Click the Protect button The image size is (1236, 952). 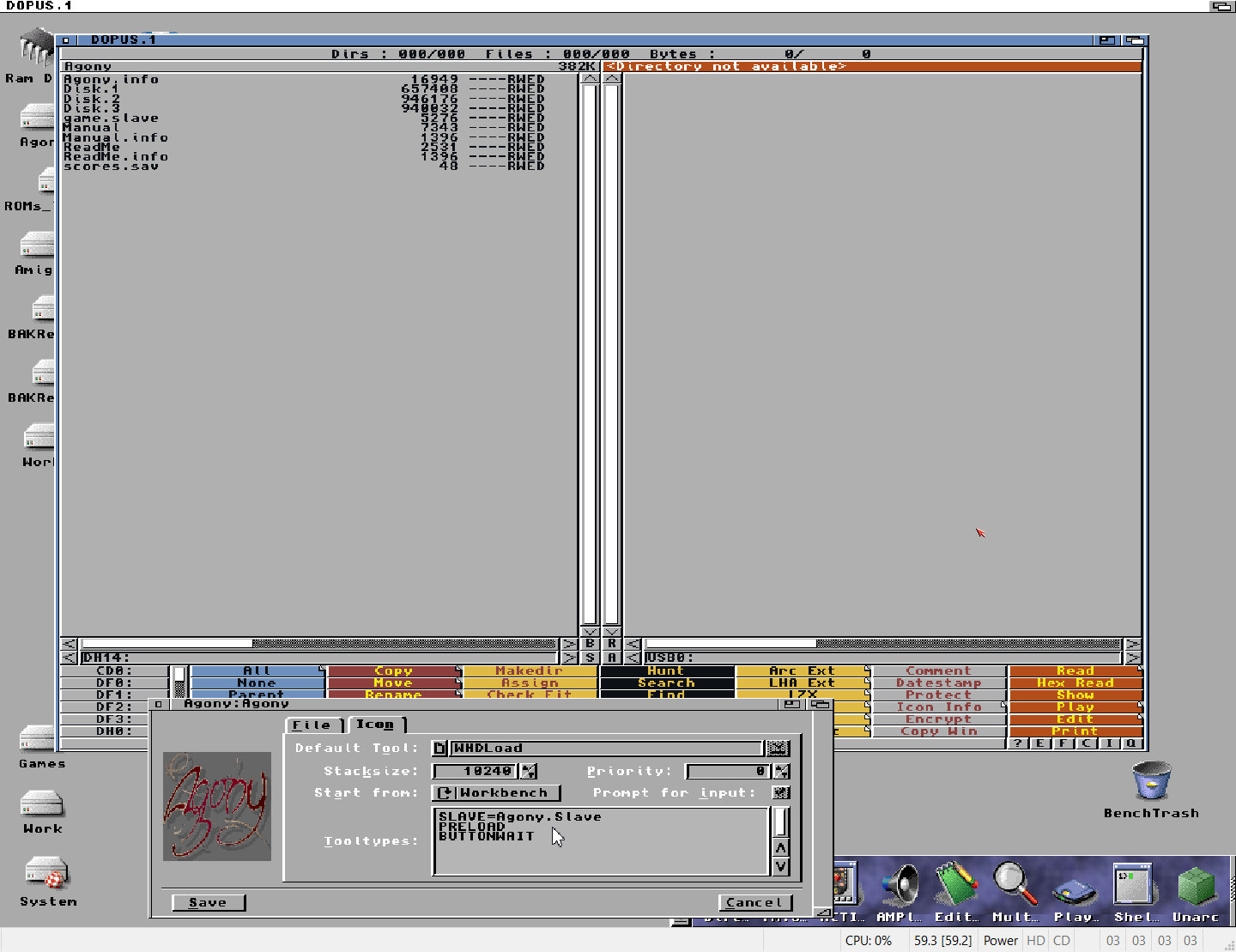(938, 694)
